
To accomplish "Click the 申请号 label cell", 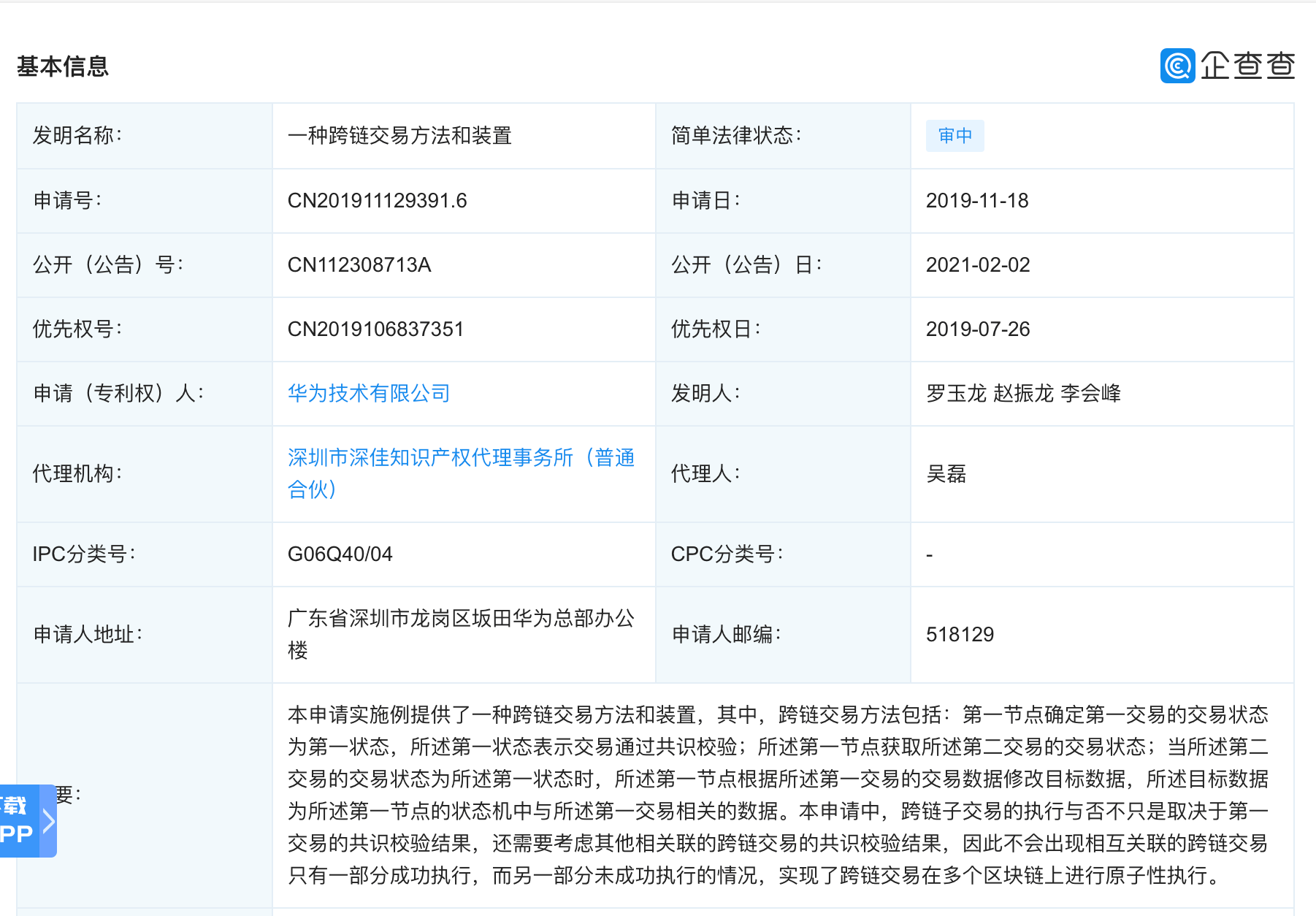I will click(145, 201).
